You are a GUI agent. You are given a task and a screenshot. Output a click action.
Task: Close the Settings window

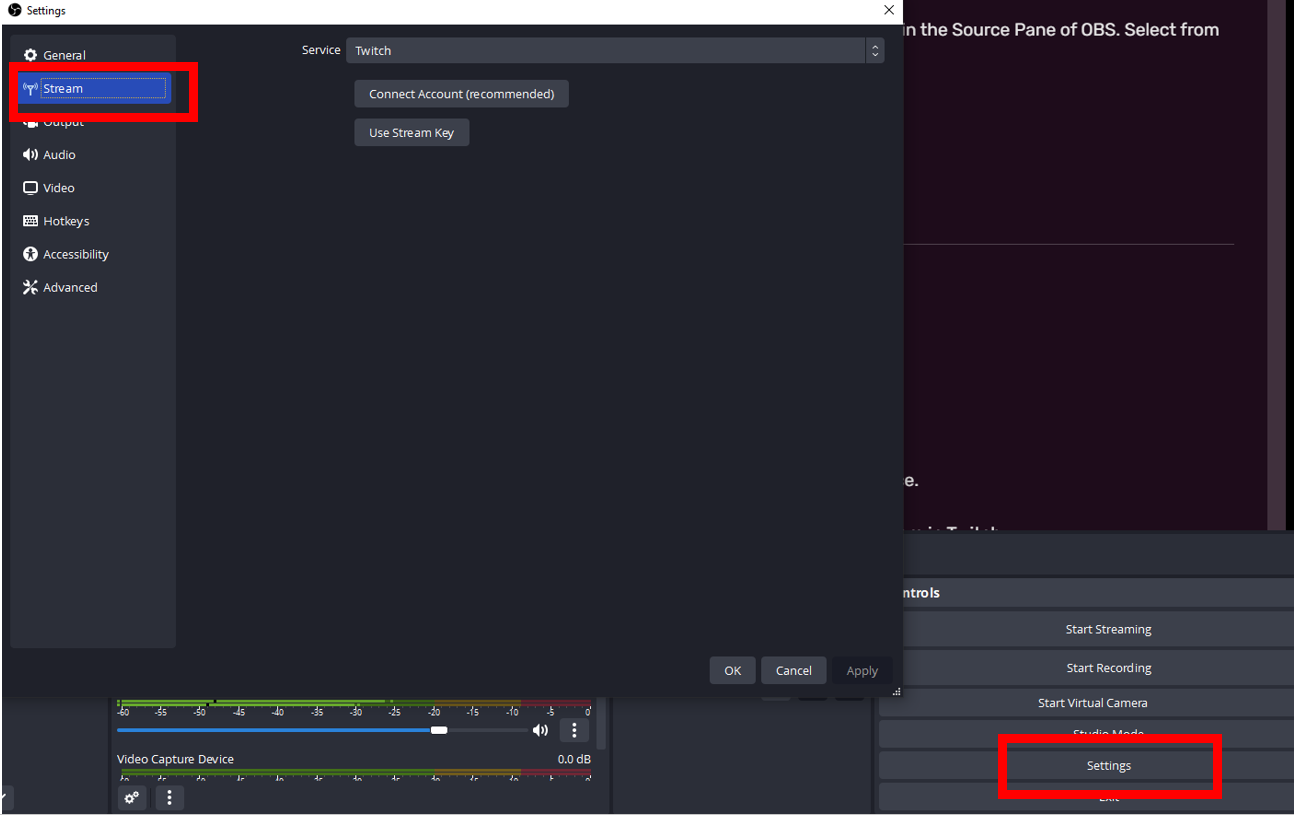pyautogui.click(x=889, y=10)
